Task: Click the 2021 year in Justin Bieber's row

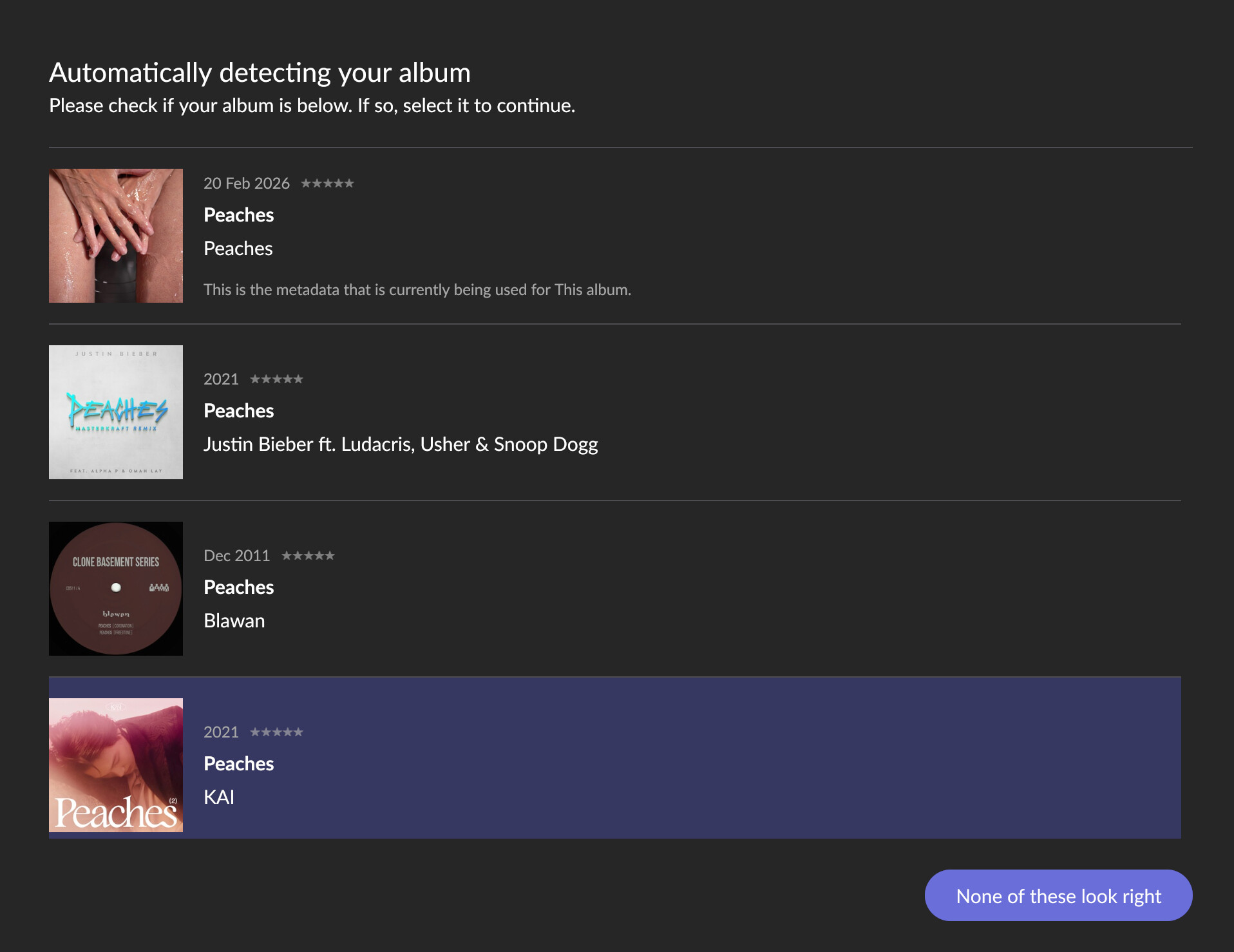Action: click(x=221, y=379)
